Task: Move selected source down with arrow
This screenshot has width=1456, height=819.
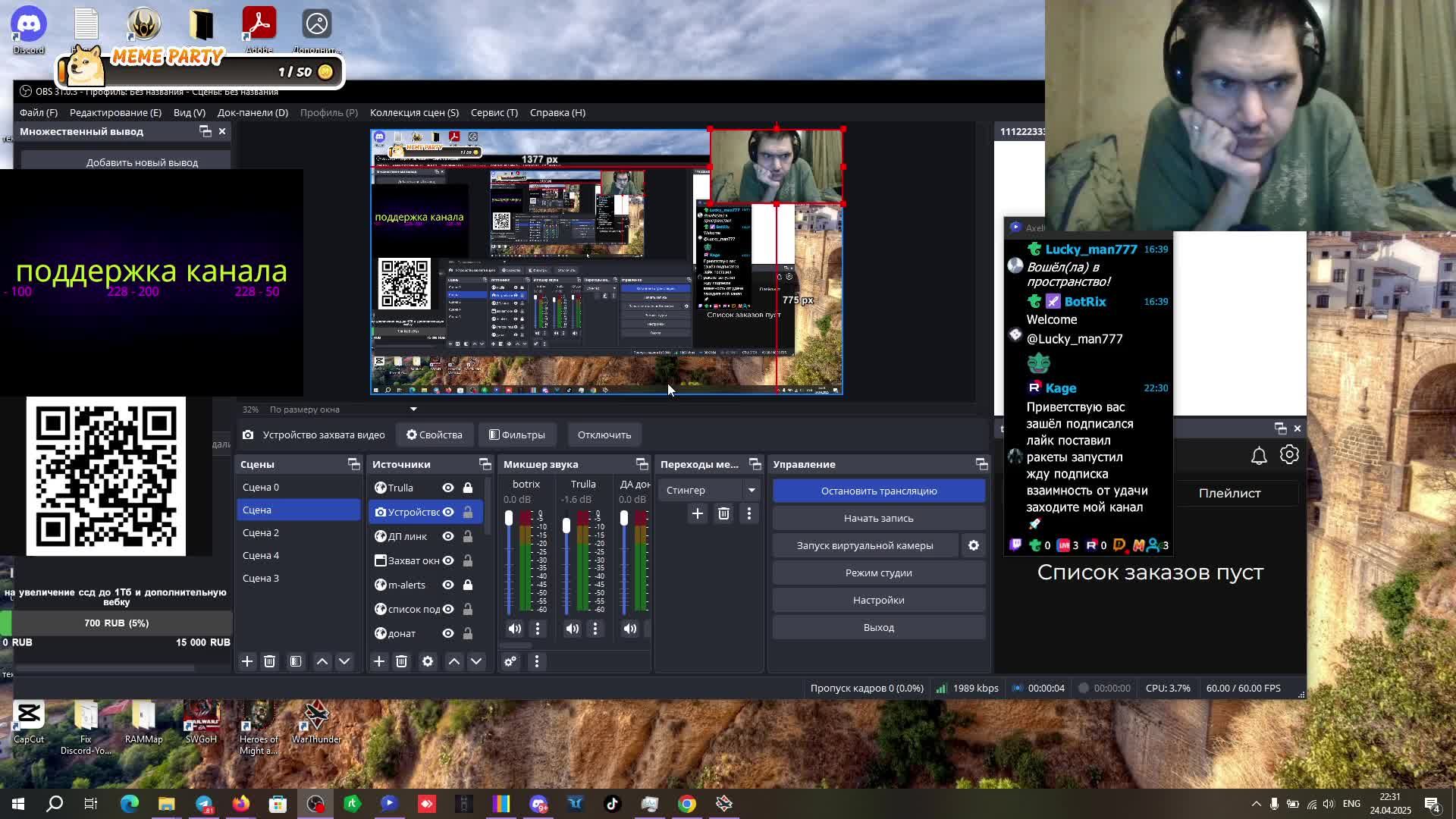Action: 476,661
